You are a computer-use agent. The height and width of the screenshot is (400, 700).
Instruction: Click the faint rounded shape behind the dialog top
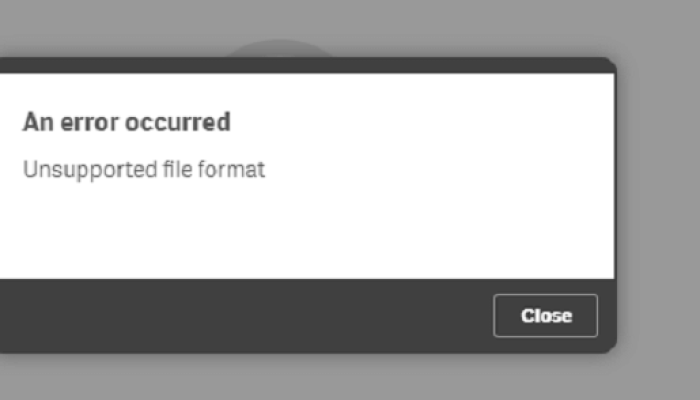coord(279,48)
